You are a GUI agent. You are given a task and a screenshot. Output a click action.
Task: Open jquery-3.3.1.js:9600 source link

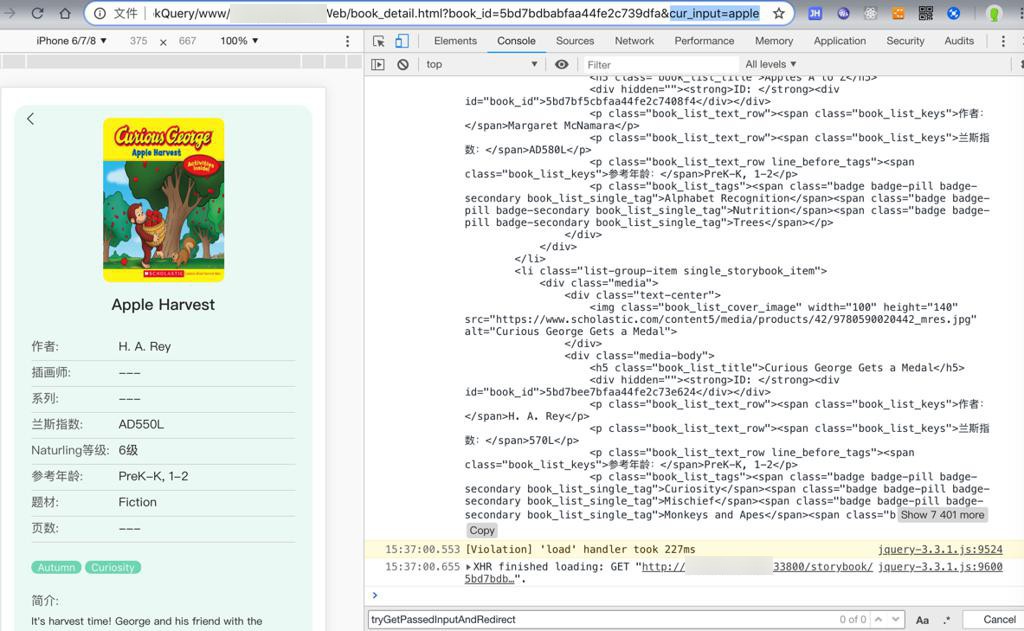pyautogui.click(x=940, y=566)
